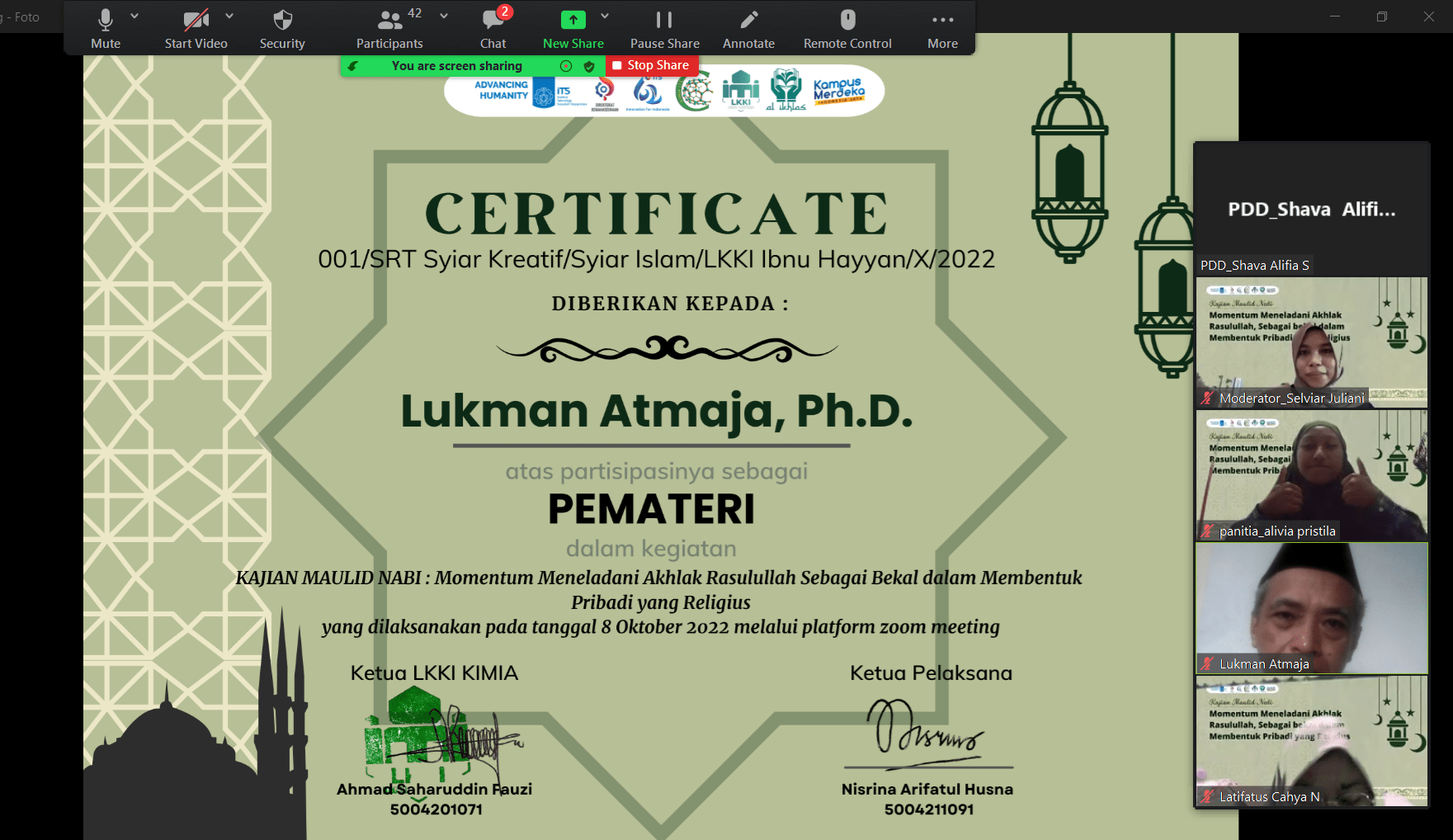Expand video options arrow beside Start Video

[x=229, y=16]
